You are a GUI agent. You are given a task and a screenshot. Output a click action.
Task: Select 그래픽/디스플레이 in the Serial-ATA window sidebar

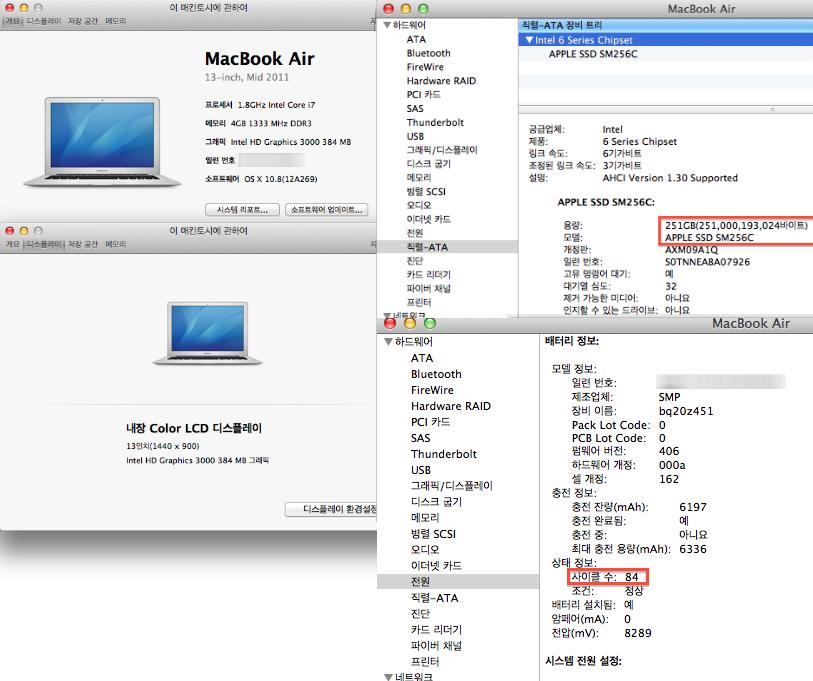[x=442, y=150]
